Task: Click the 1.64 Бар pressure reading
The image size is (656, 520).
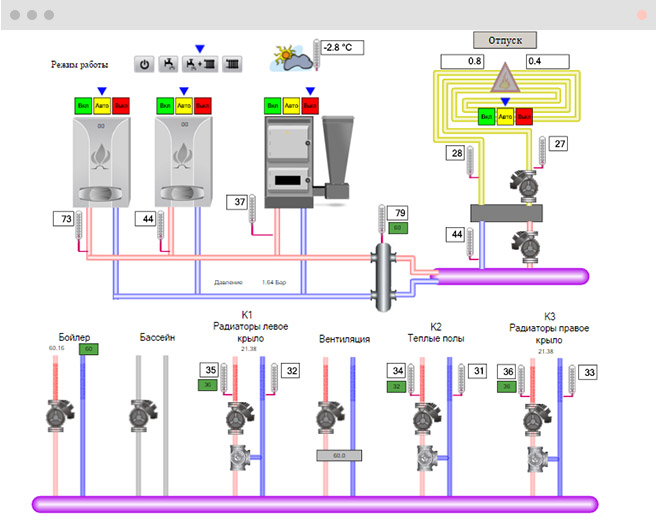Action: click(274, 282)
